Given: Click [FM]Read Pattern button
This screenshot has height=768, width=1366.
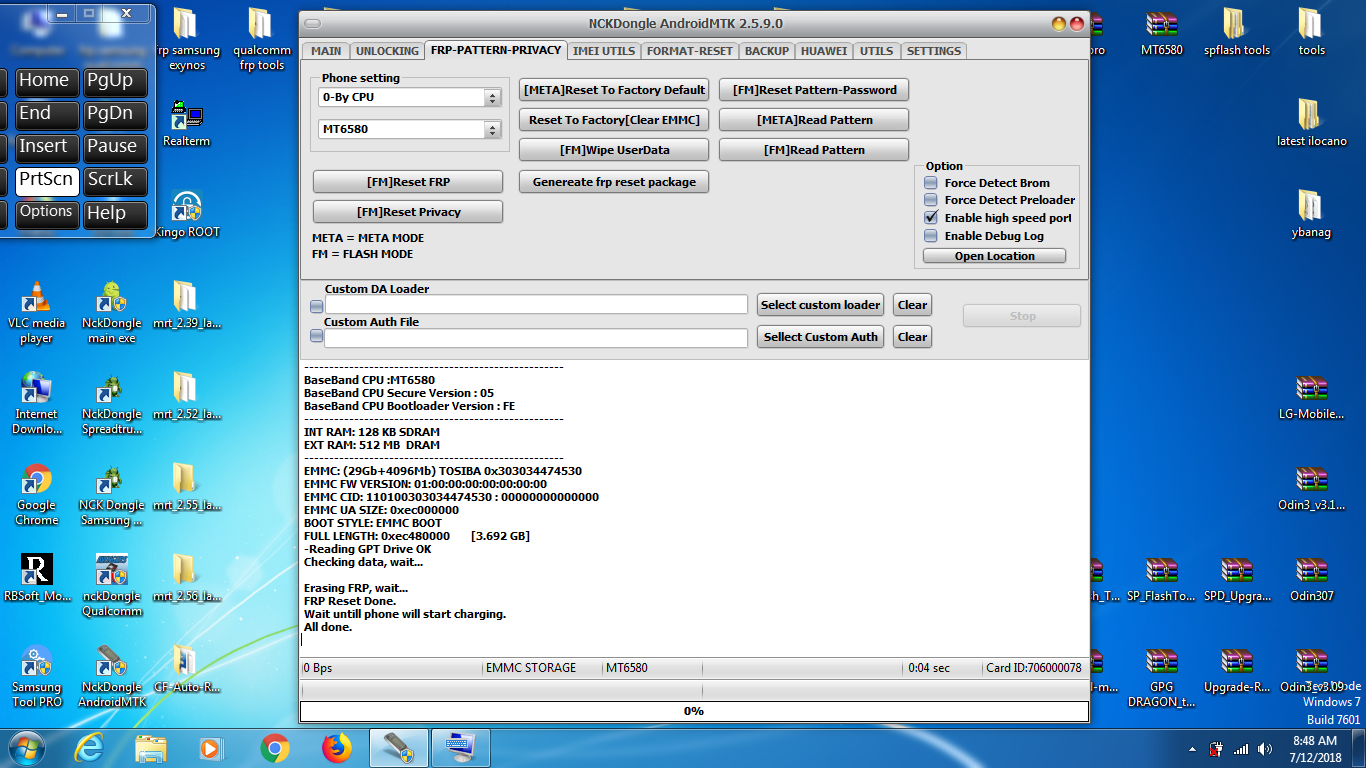Looking at the screenshot, I should click(x=814, y=150).
